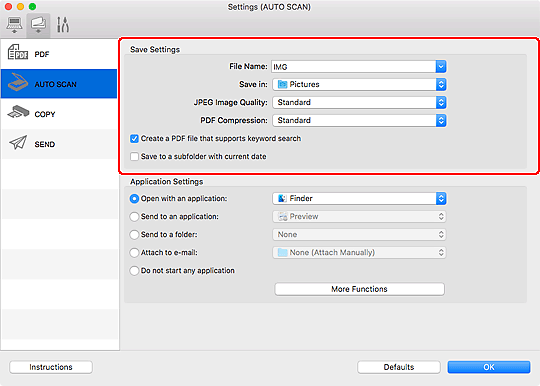Viewport: 540px width, 386px height.
Task: Click the yellow minimize window button
Action: tap(20, 7)
